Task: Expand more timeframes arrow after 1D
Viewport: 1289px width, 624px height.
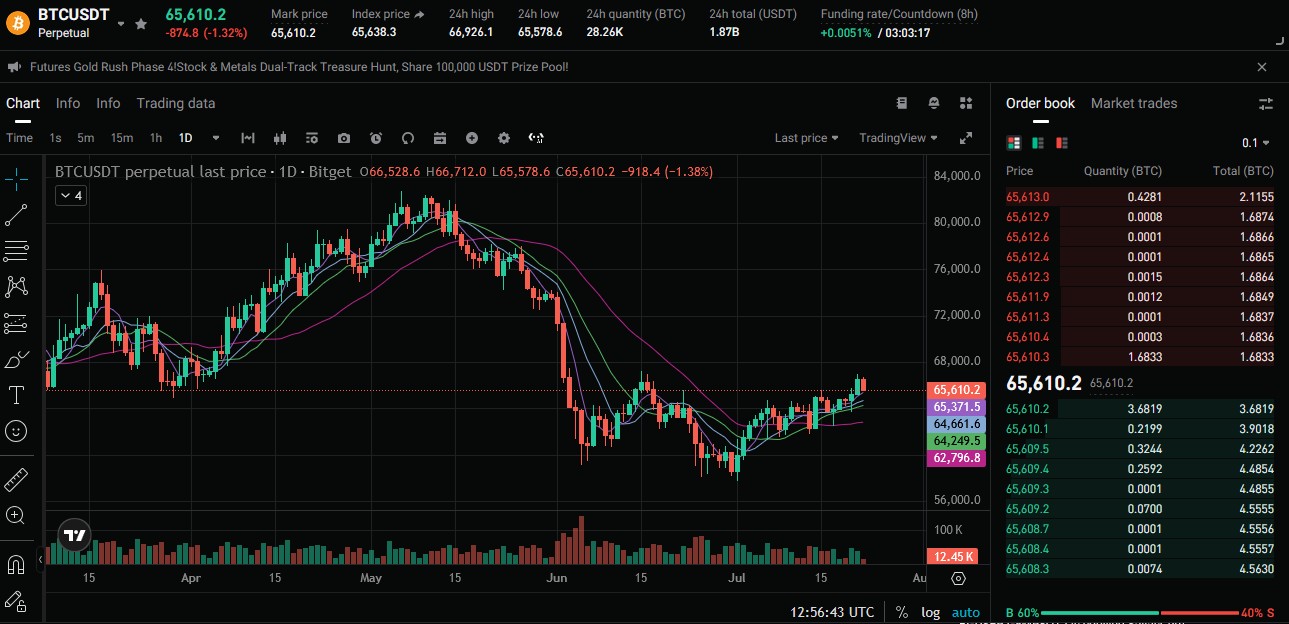Action: (x=215, y=138)
